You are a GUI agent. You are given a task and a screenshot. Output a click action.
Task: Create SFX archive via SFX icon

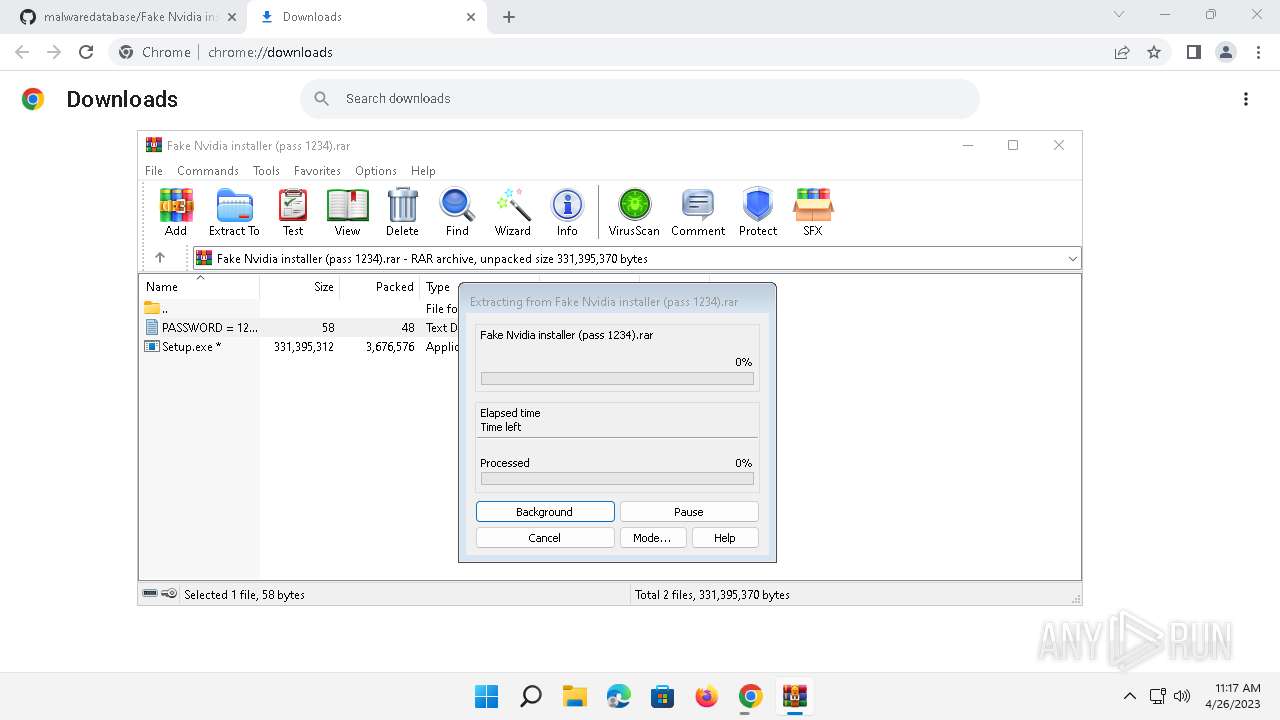coord(813,212)
